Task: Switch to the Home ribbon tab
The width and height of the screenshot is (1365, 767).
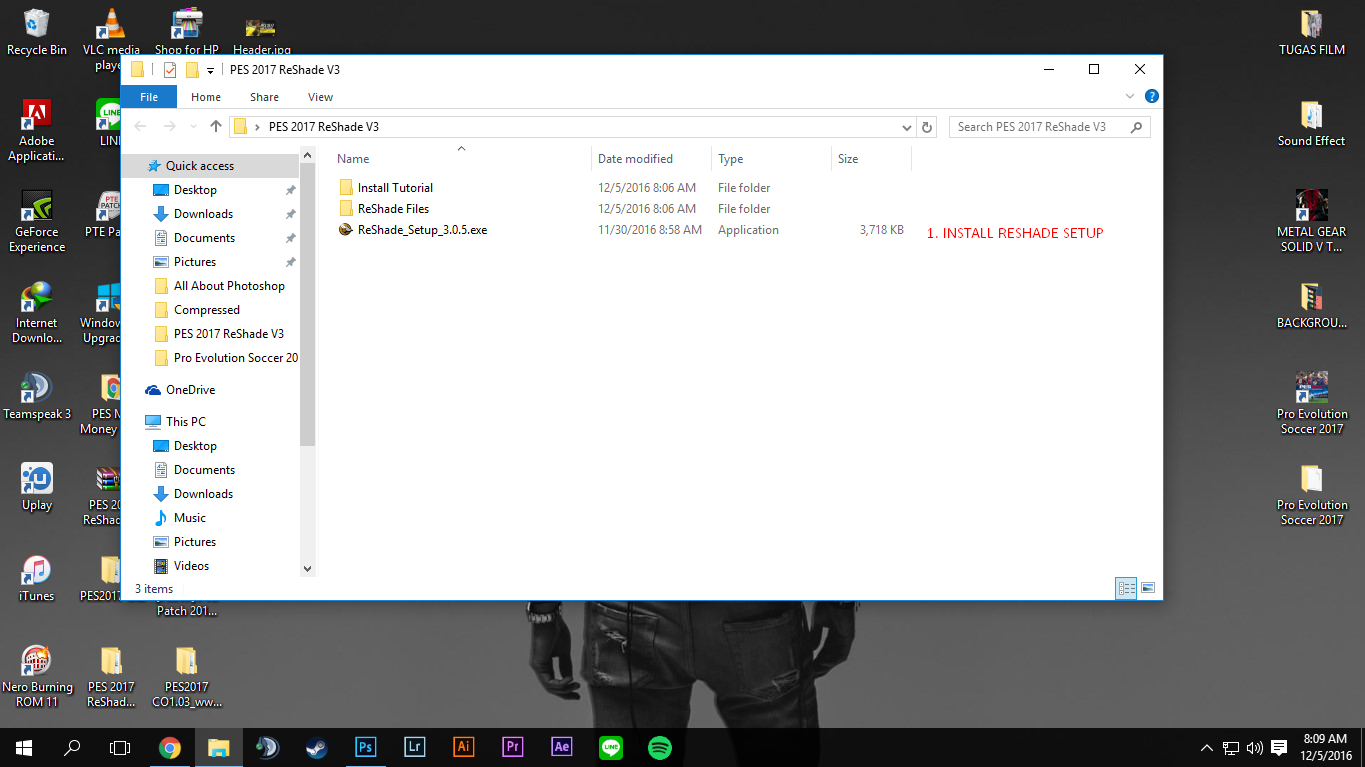Action: tap(206, 97)
